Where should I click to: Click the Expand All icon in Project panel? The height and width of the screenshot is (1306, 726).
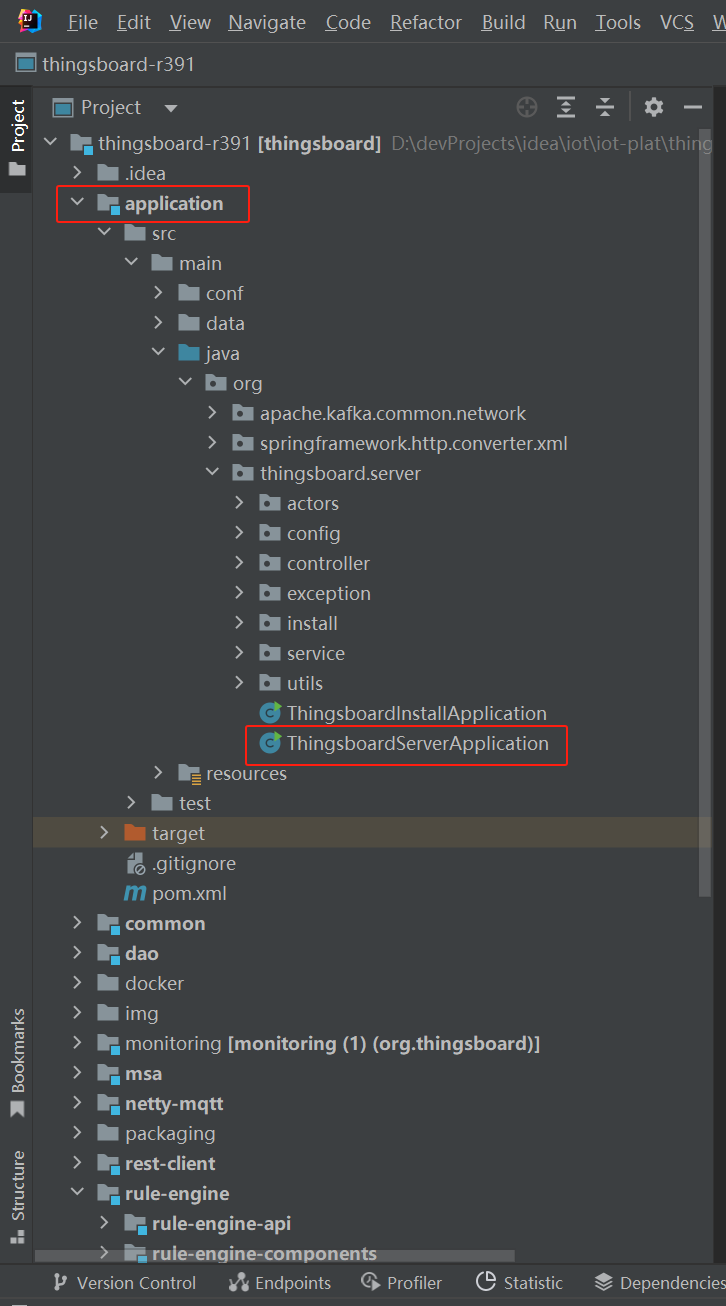tap(566, 107)
